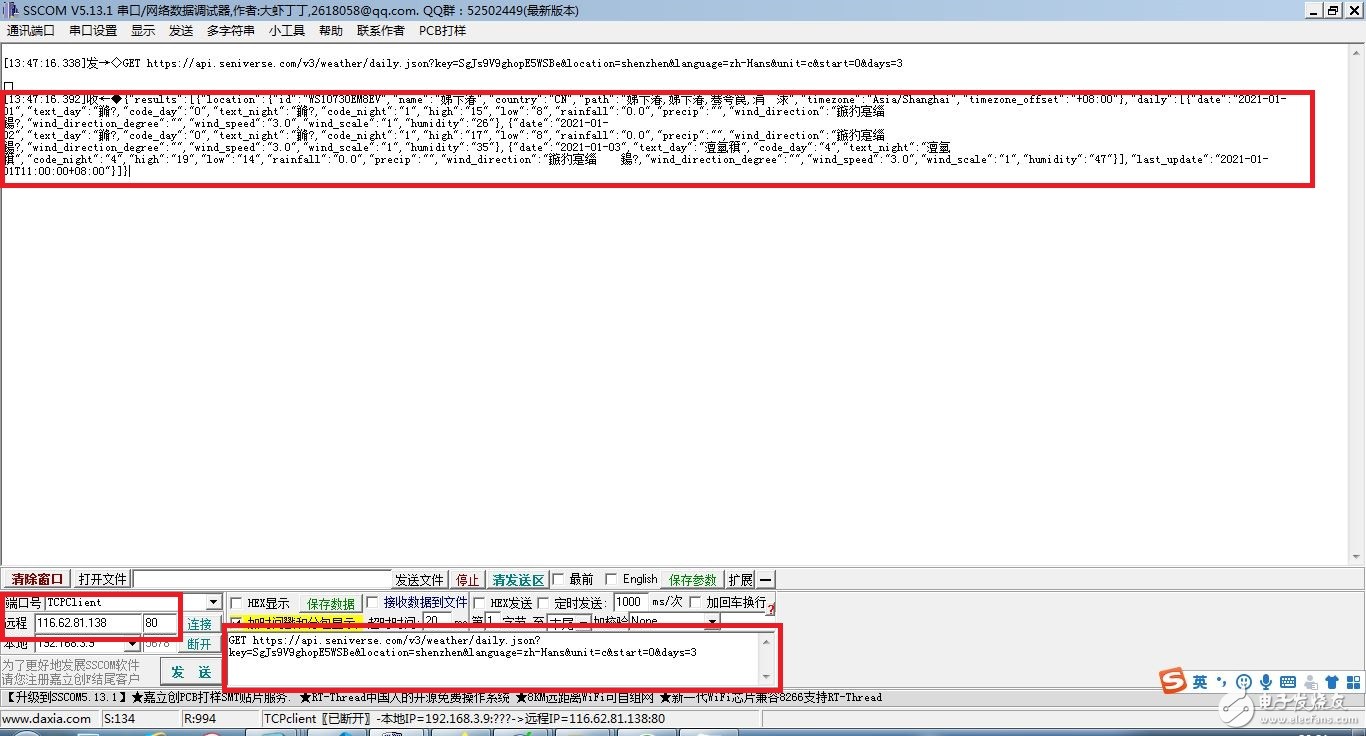The image size is (1366, 736).
Task: Click the sent GET request log line
Action: point(453,63)
